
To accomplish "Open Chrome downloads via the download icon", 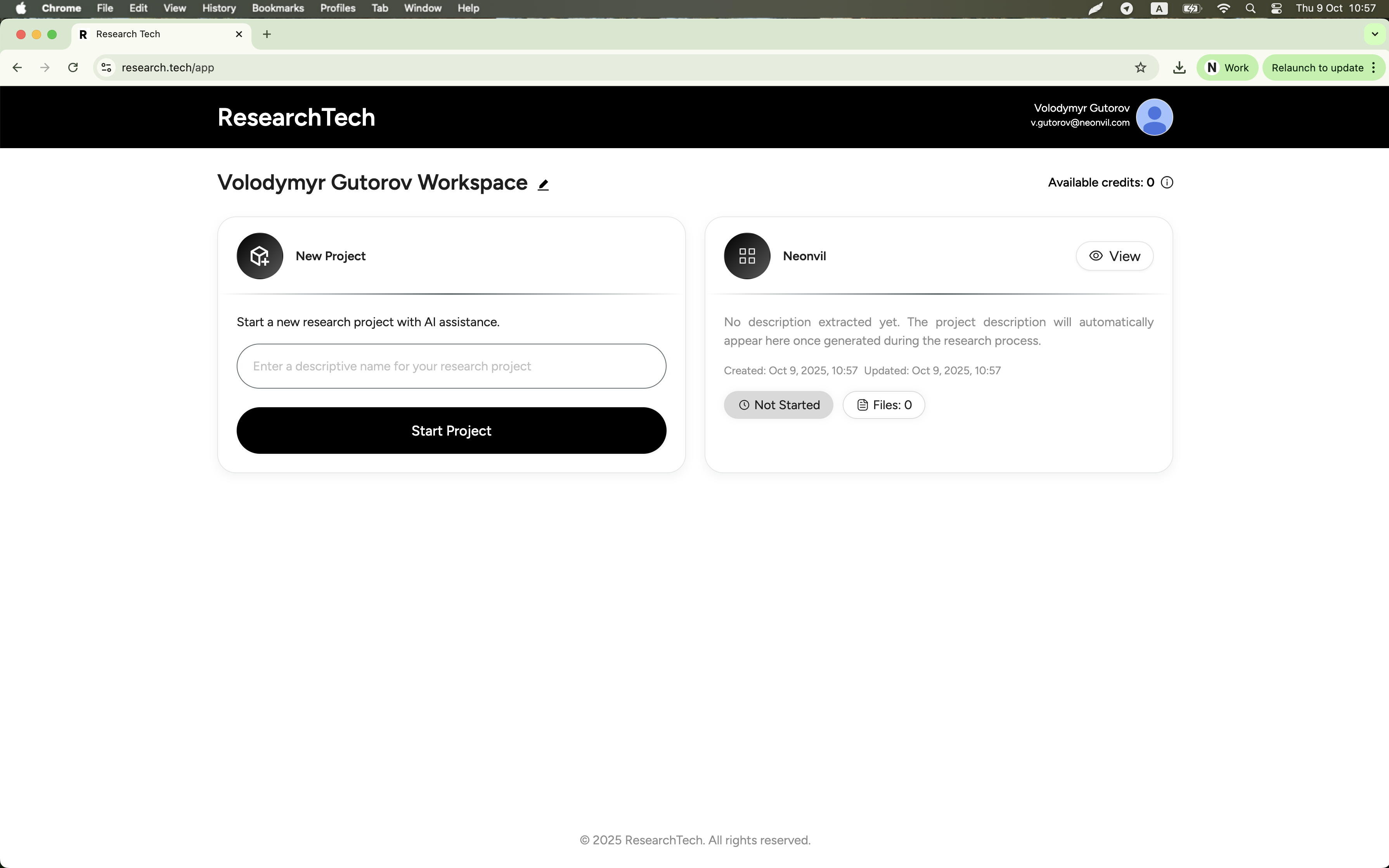I will tap(1179, 67).
